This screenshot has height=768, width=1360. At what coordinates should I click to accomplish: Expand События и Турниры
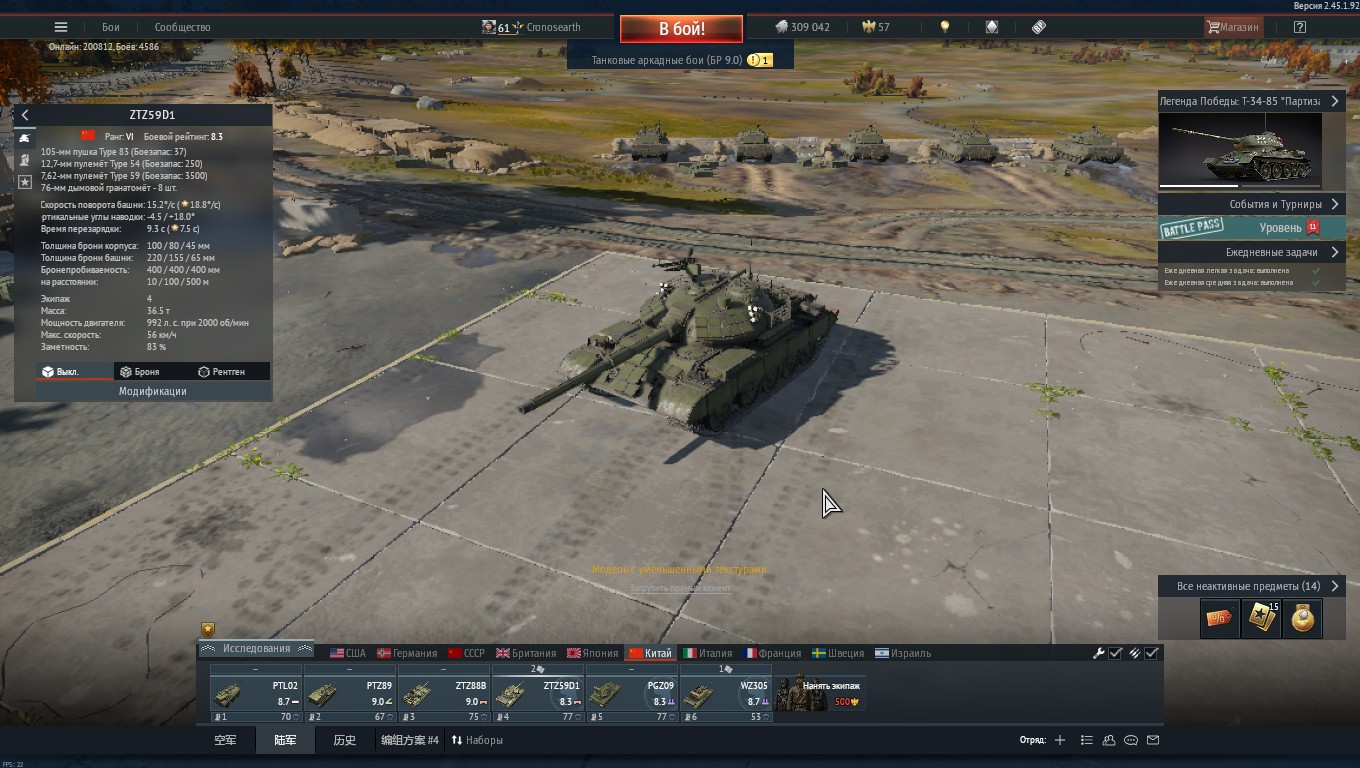1251,204
